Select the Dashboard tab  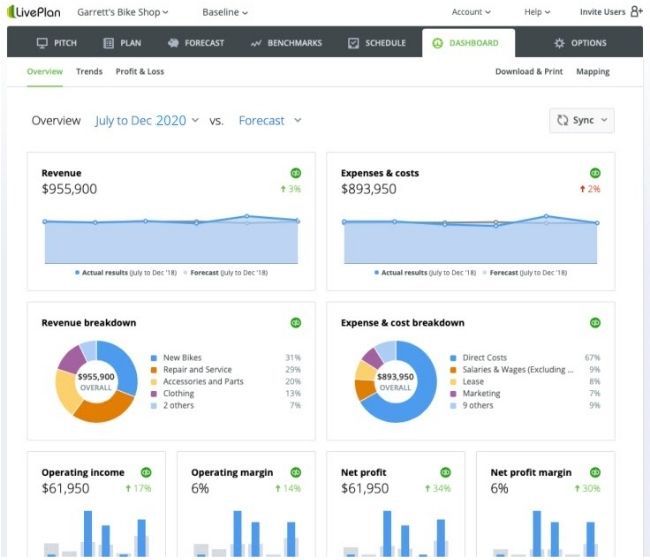coord(468,43)
